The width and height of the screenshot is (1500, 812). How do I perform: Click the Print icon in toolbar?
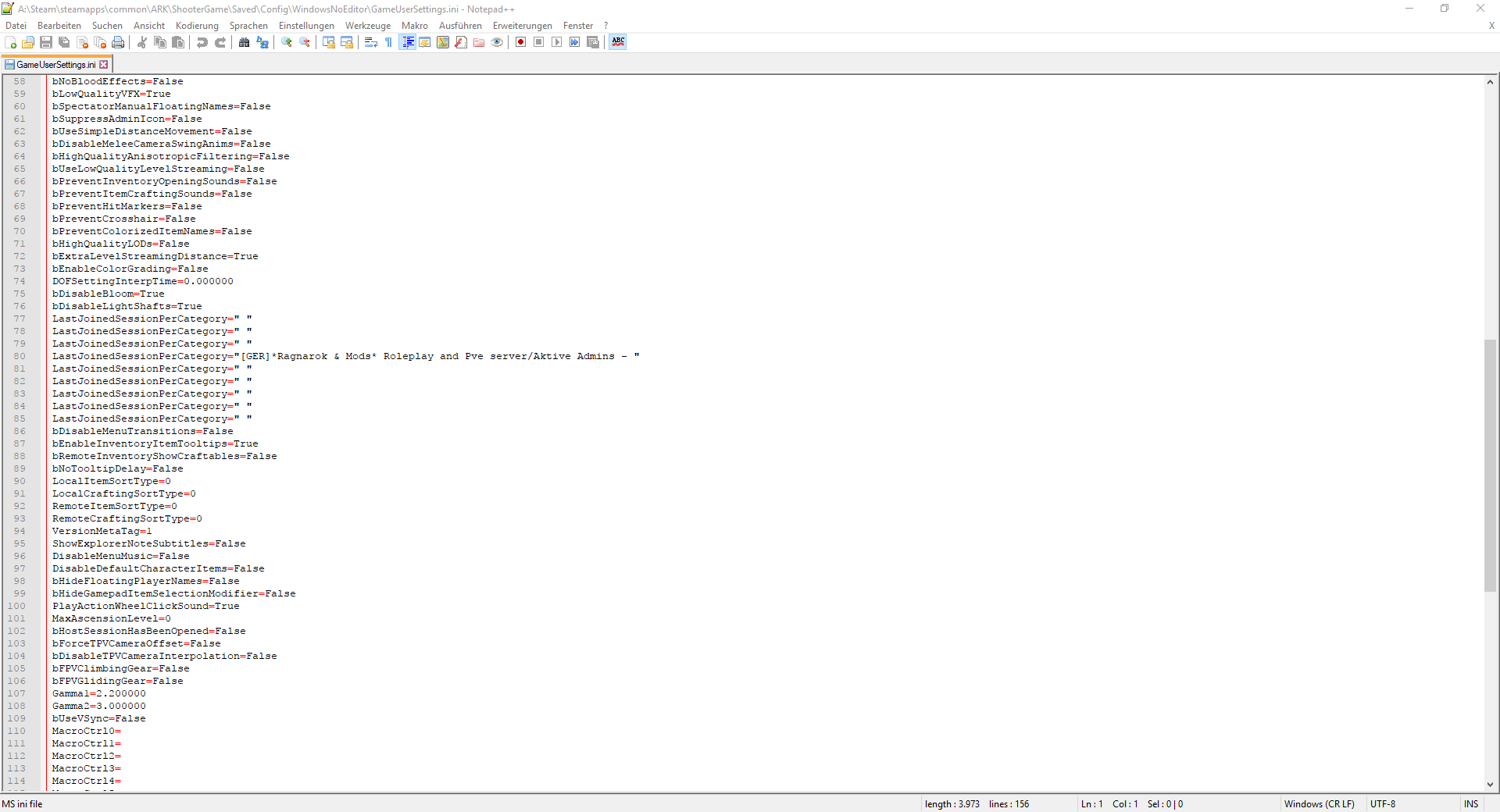click(118, 42)
